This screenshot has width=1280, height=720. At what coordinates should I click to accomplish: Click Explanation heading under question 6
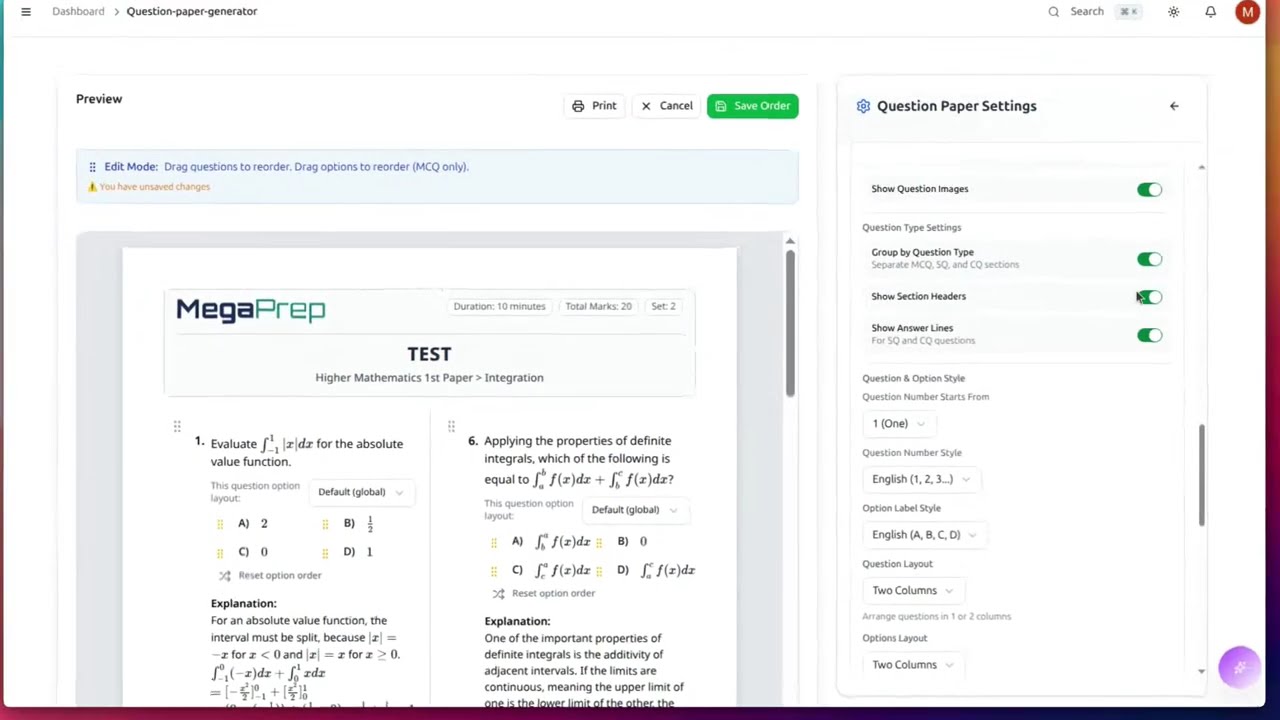tap(517, 622)
